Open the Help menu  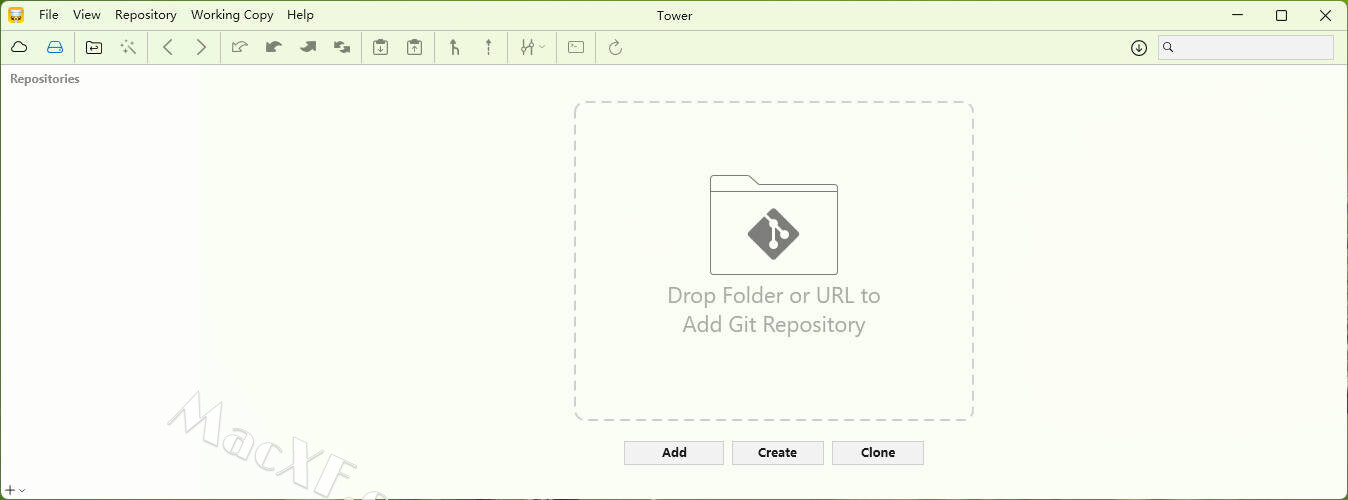coord(300,15)
